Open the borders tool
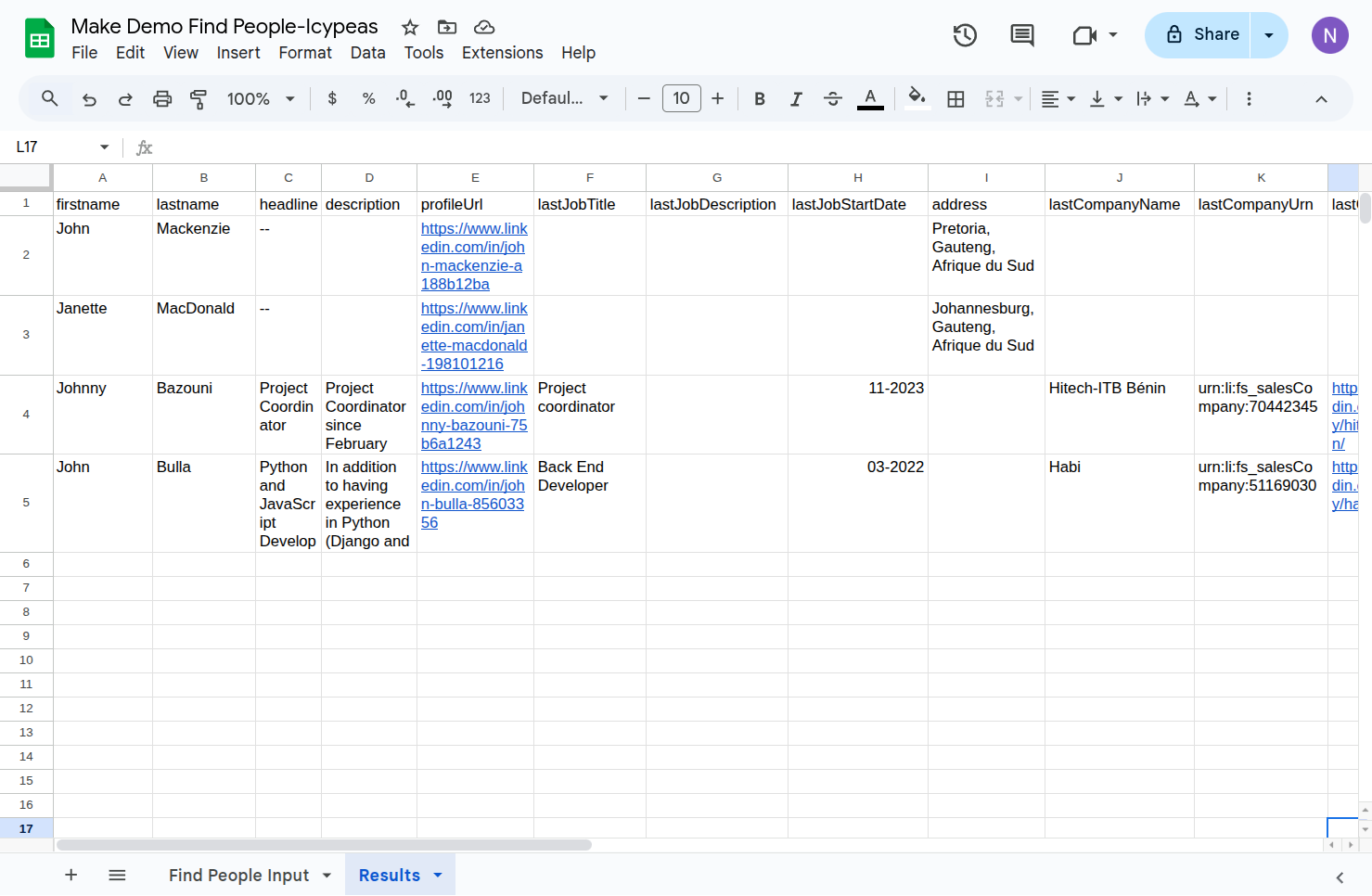 coord(955,98)
